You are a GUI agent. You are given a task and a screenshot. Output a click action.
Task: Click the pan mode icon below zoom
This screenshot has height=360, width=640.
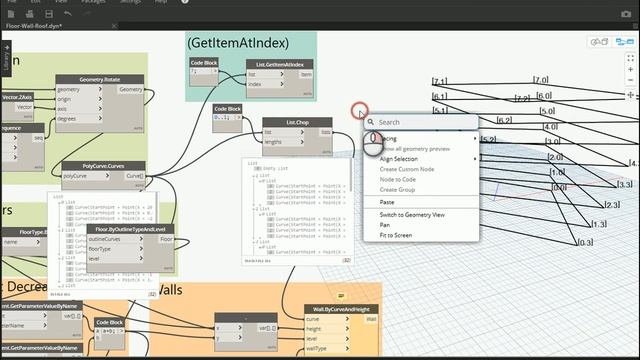point(631,95)
